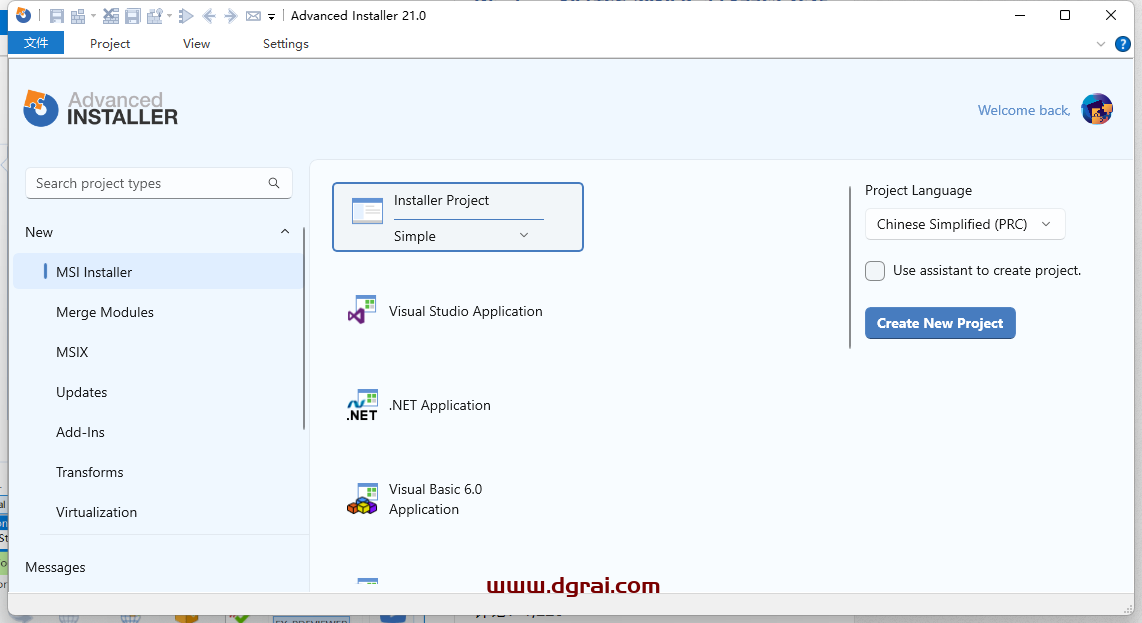Enable Use assistant to create project checkbox

875,271
